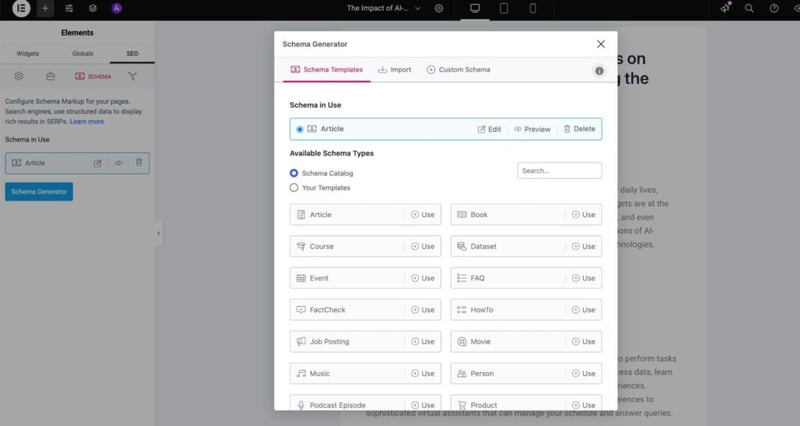Open the add element plus icon
This screenshot has height=426, width=800.
point(45,8)
